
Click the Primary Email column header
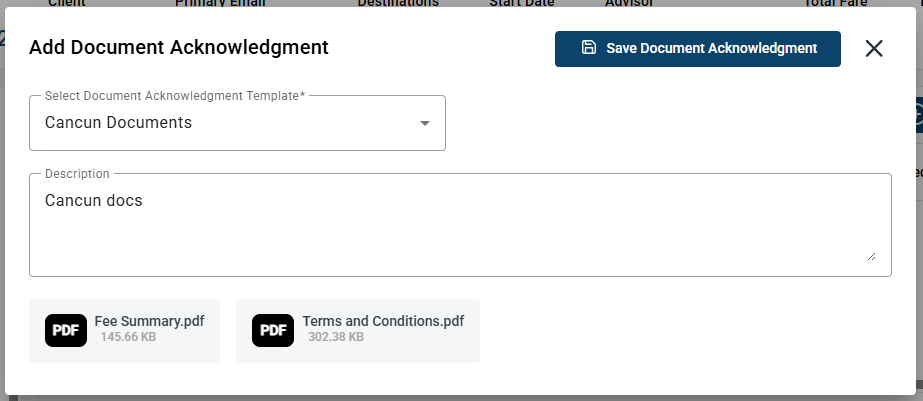(x=220, y=3)
